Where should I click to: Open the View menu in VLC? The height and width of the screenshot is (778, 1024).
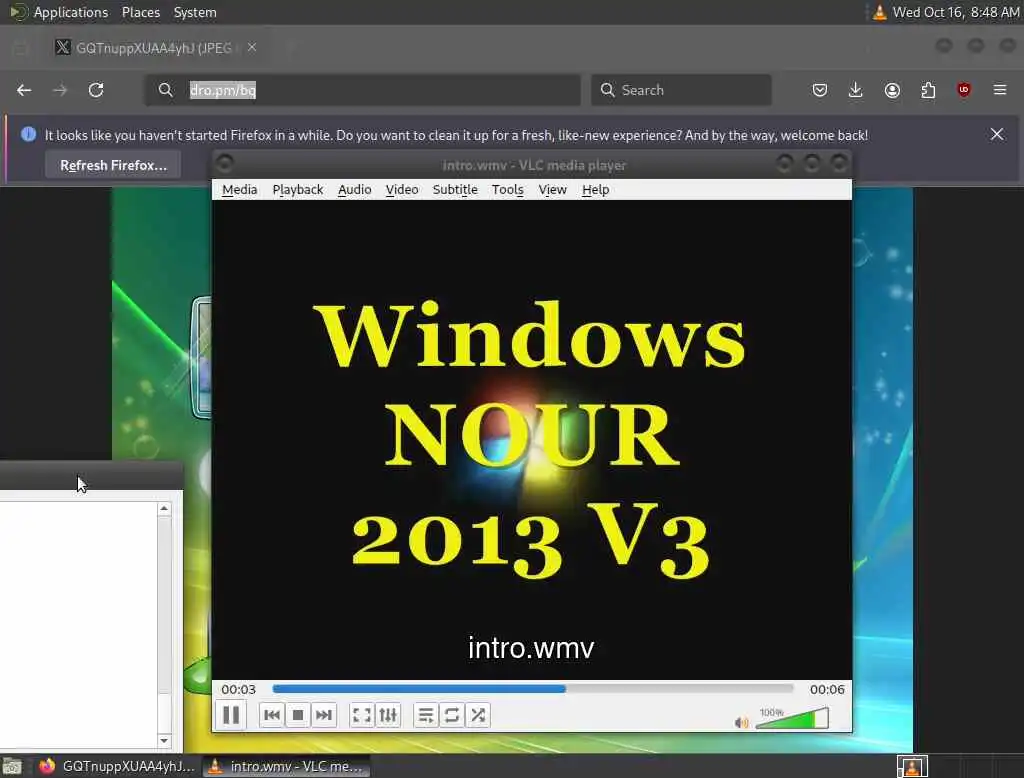click(x=552, y=189)
